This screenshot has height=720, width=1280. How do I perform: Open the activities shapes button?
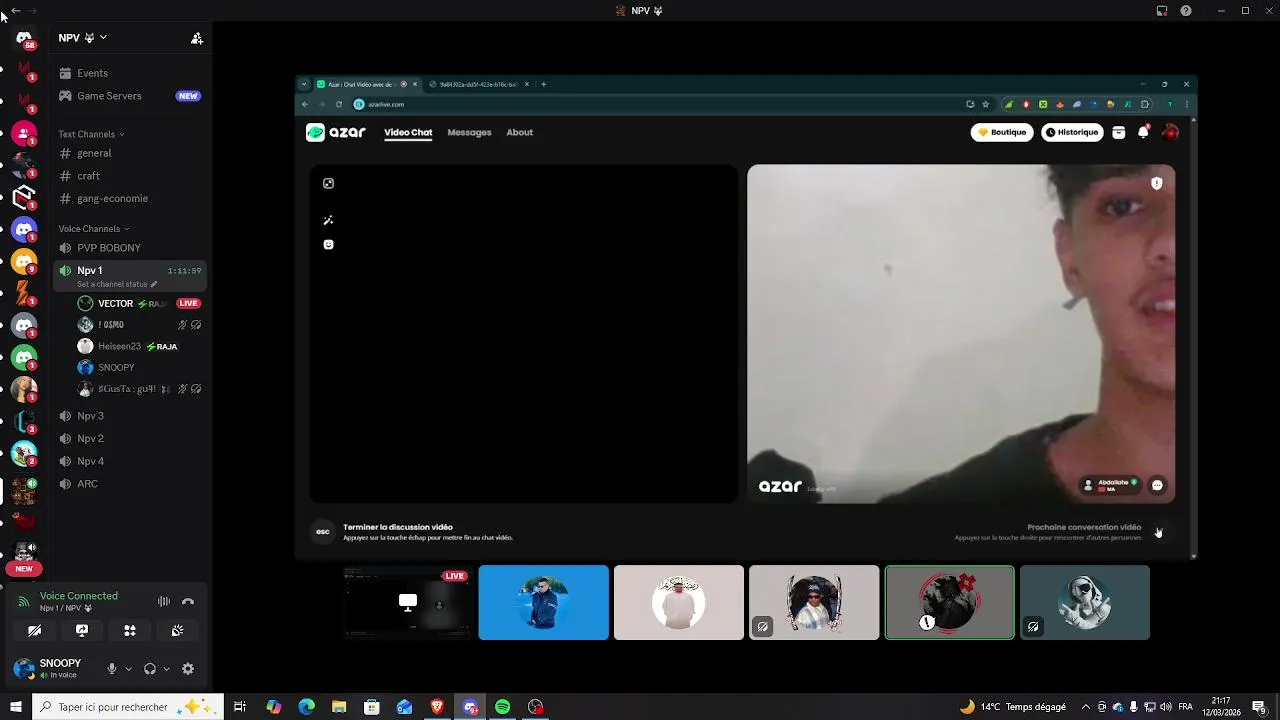130,631
